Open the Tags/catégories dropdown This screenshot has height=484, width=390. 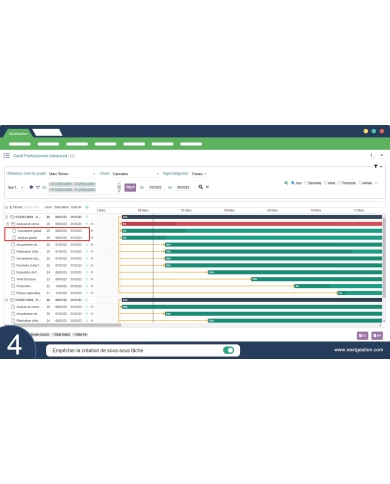point(199,174)
